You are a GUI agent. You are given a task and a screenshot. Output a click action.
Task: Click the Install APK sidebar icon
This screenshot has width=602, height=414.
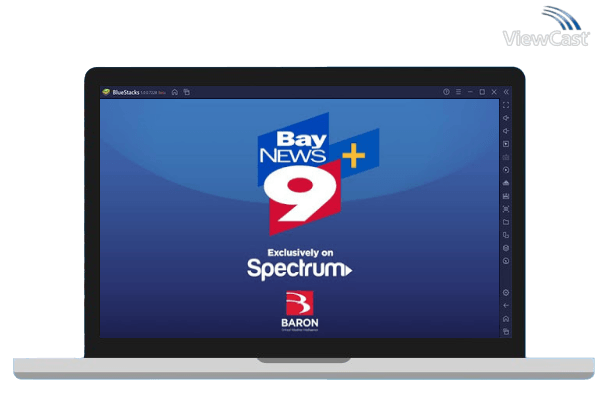pyautogui.click(x=506, y=183)
